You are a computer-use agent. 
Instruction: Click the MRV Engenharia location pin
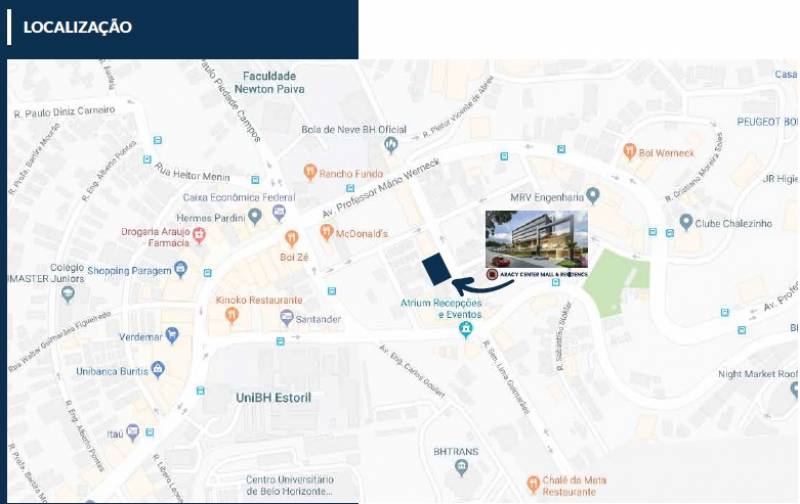coord(592,196)
